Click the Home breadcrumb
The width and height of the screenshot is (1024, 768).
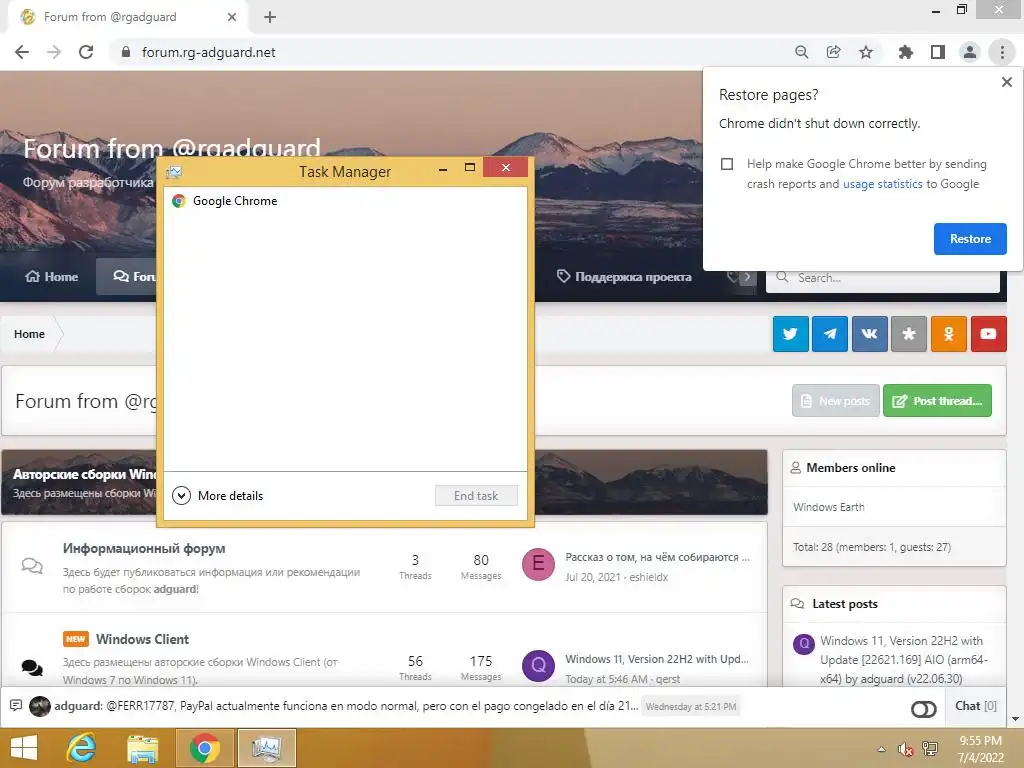pos(29,334)
